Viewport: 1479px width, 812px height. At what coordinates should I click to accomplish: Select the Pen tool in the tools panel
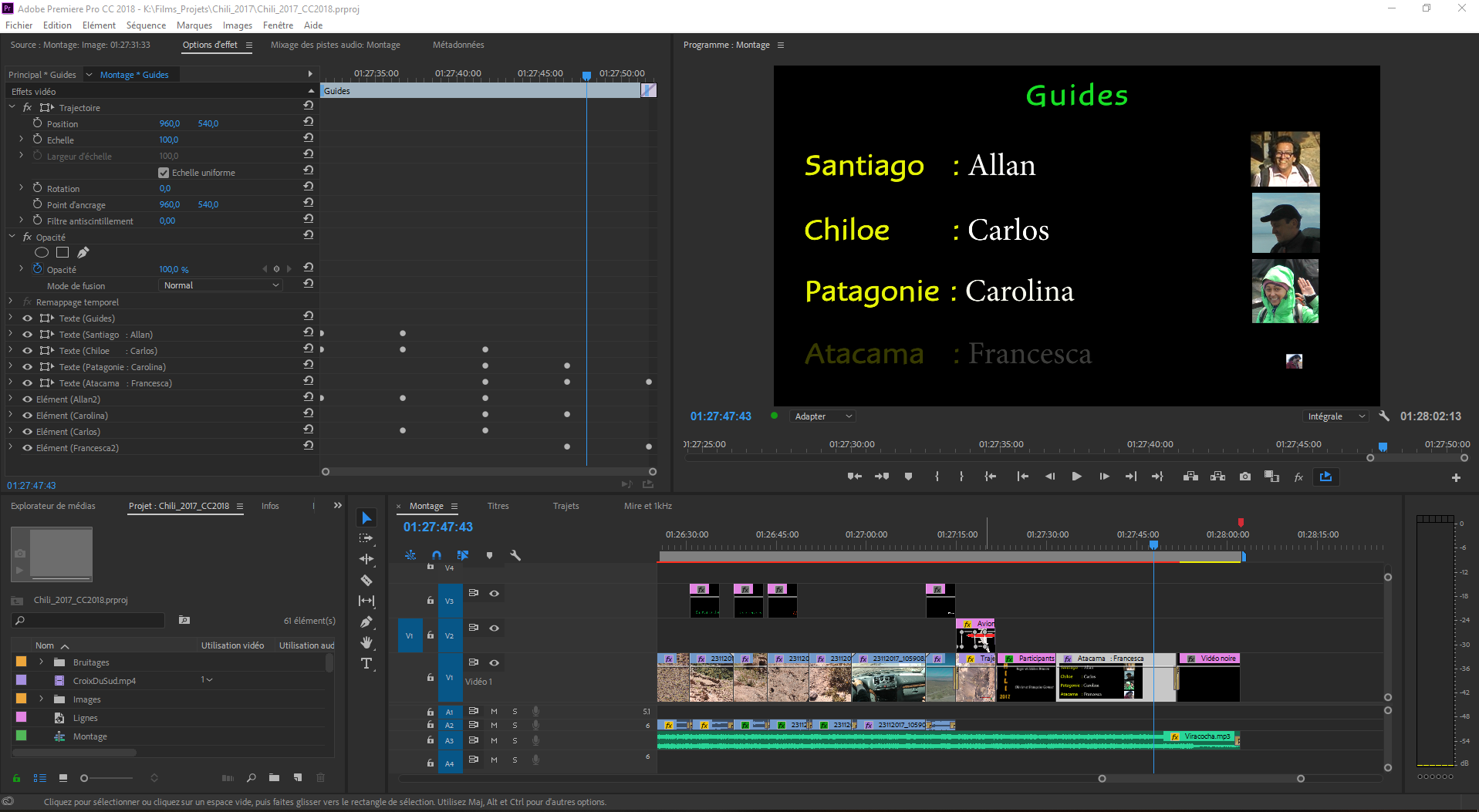tap(366, 622)
